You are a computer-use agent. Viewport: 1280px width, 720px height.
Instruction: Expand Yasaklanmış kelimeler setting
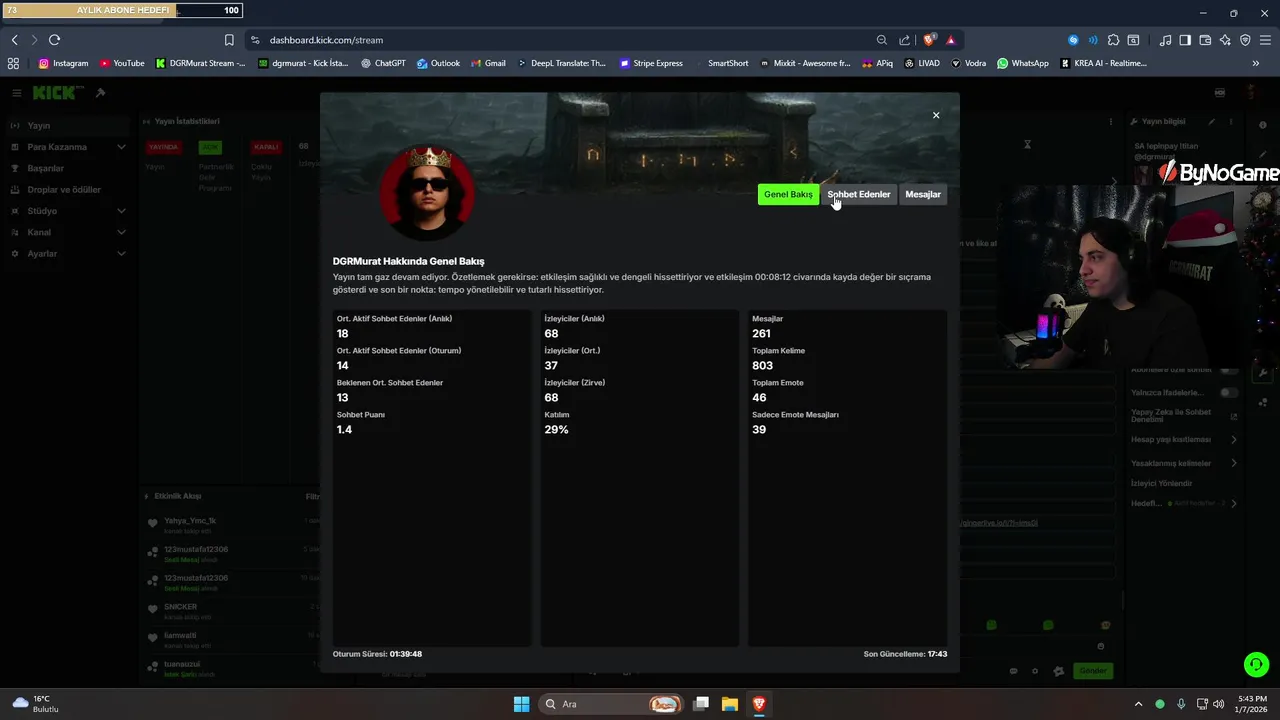tap(1184, 463)
